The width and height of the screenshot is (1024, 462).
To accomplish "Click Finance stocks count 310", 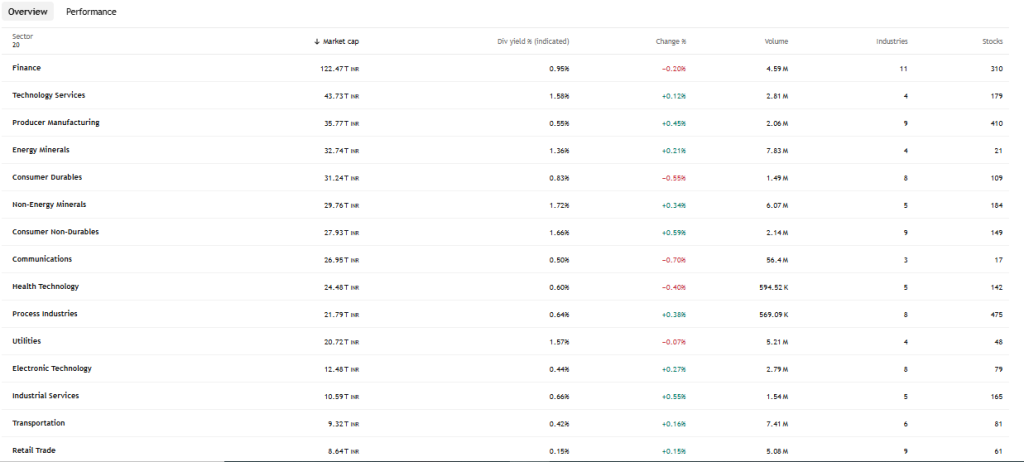I will click(x=997, y=69).
